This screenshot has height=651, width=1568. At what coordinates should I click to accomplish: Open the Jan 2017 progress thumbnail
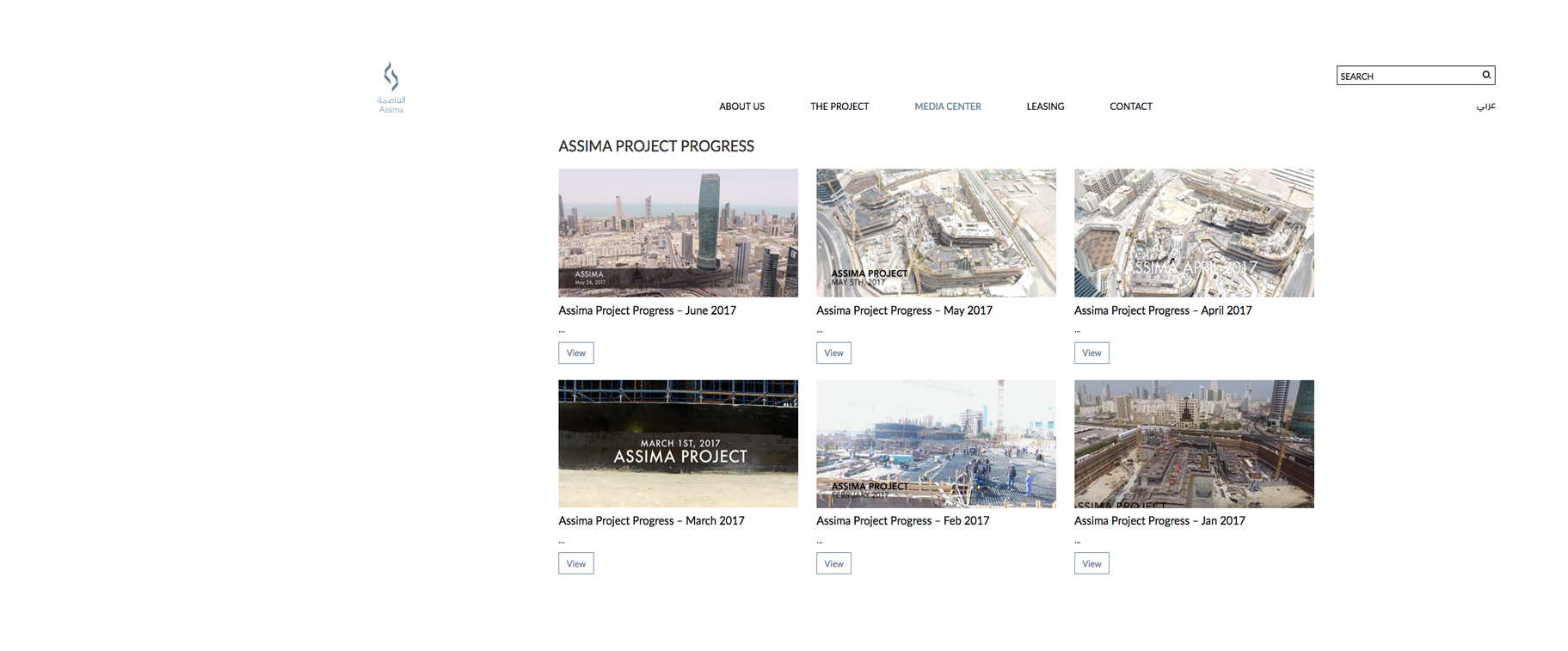[x=1194, y=444]
